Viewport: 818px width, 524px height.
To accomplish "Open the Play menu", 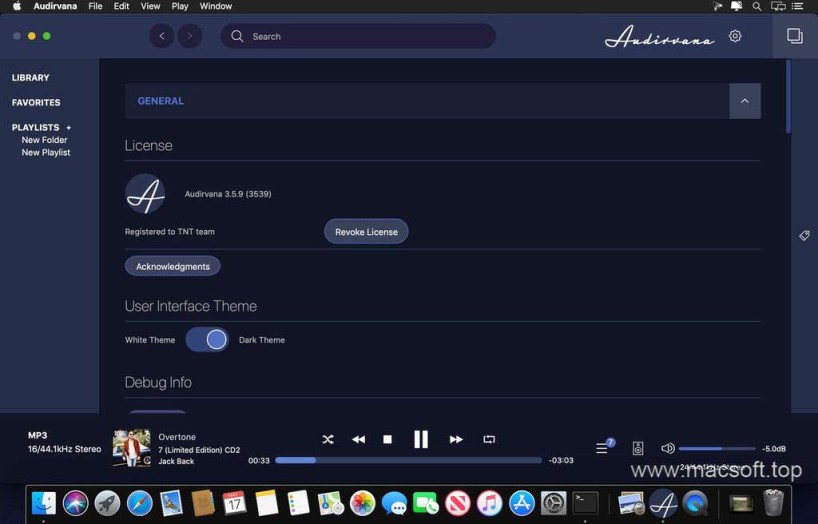I will tap(180, 6).
